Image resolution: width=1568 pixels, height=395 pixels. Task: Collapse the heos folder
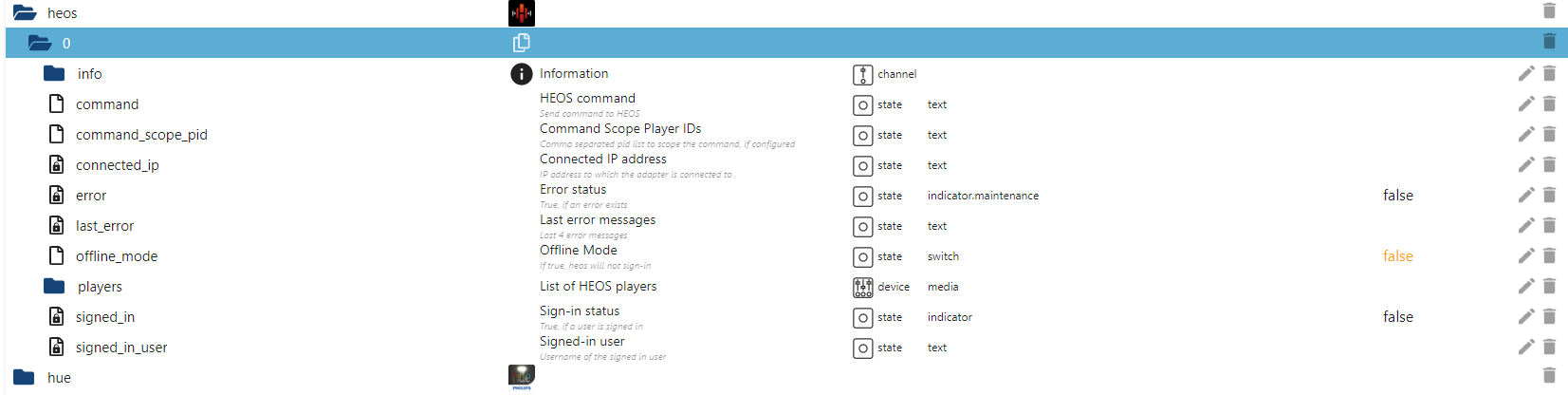click(25, 13)
